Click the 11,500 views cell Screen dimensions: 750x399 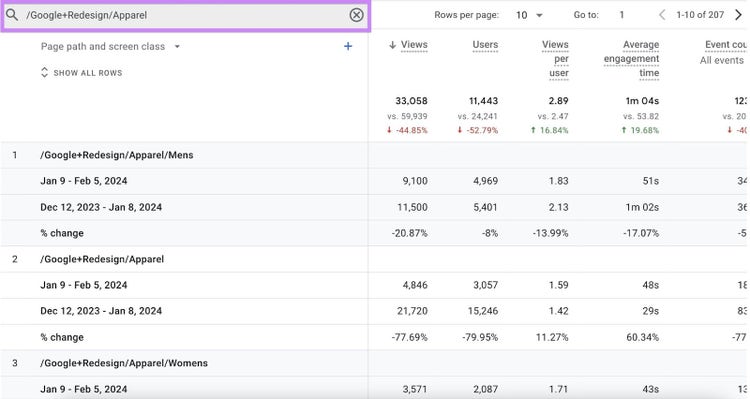pyautogui.click(x=412, y=208)
